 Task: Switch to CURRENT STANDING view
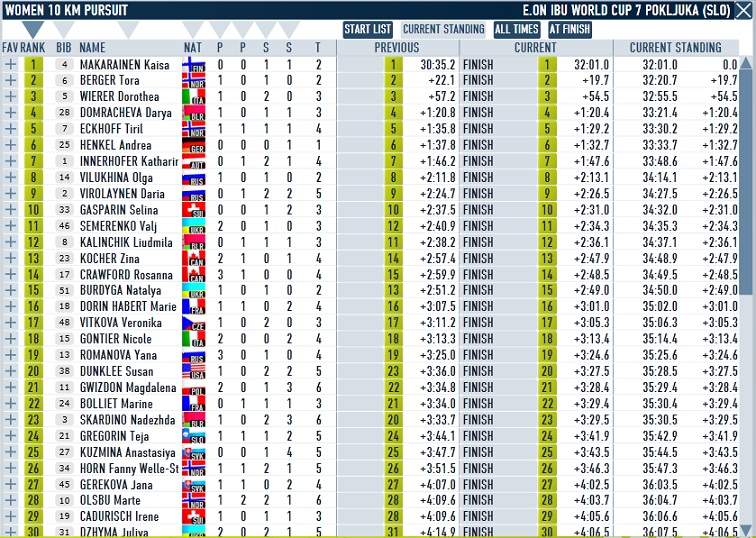[444, 29]
